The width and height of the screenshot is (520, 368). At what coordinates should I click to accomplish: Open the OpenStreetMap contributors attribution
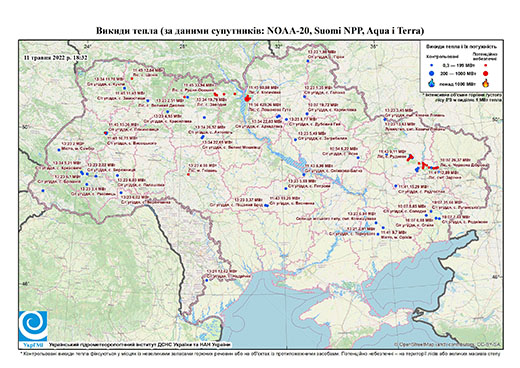(x=447, y=344)
